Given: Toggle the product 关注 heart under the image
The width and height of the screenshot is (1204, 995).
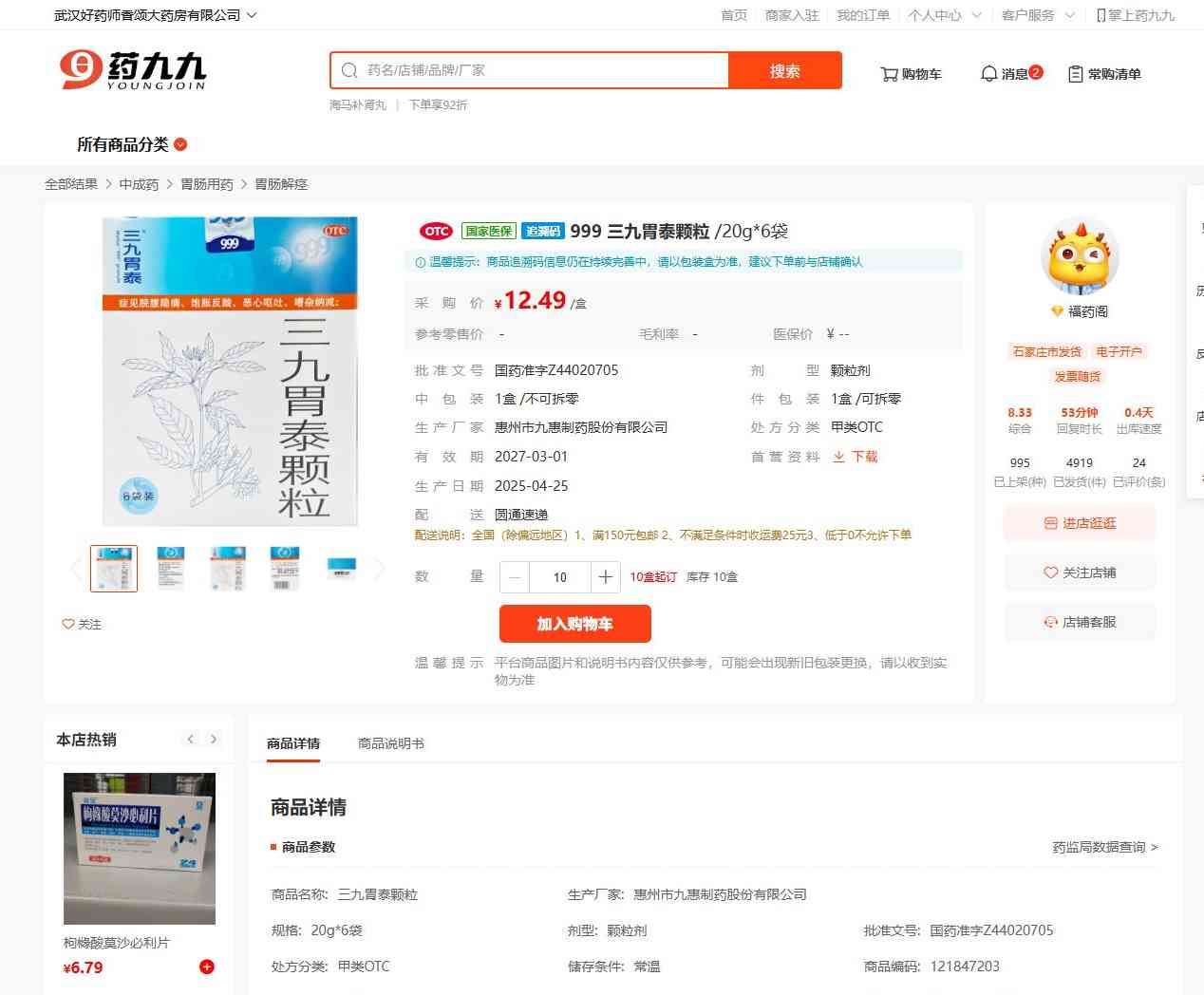Looking at the screenshot, I should pos(68,624).
